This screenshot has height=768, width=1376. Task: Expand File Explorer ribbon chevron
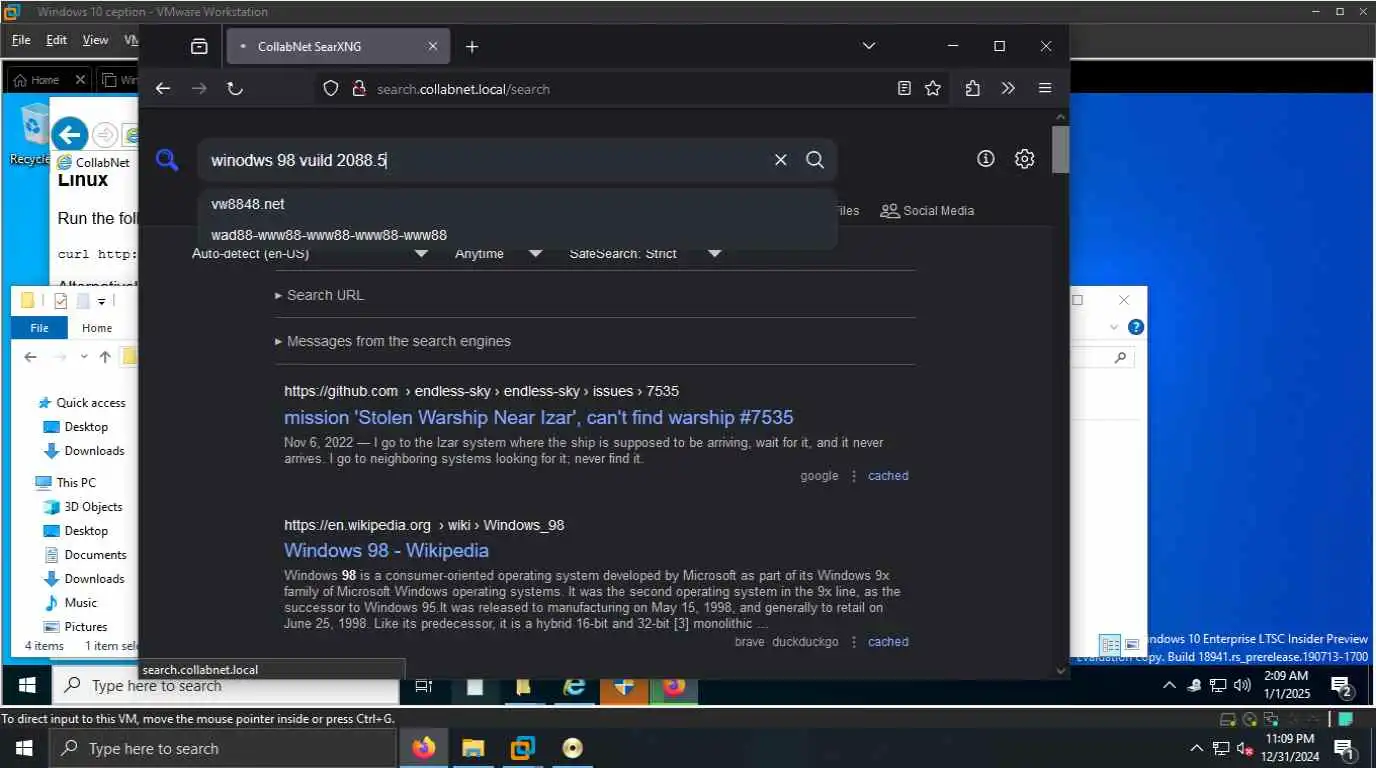click(1114, 327)
